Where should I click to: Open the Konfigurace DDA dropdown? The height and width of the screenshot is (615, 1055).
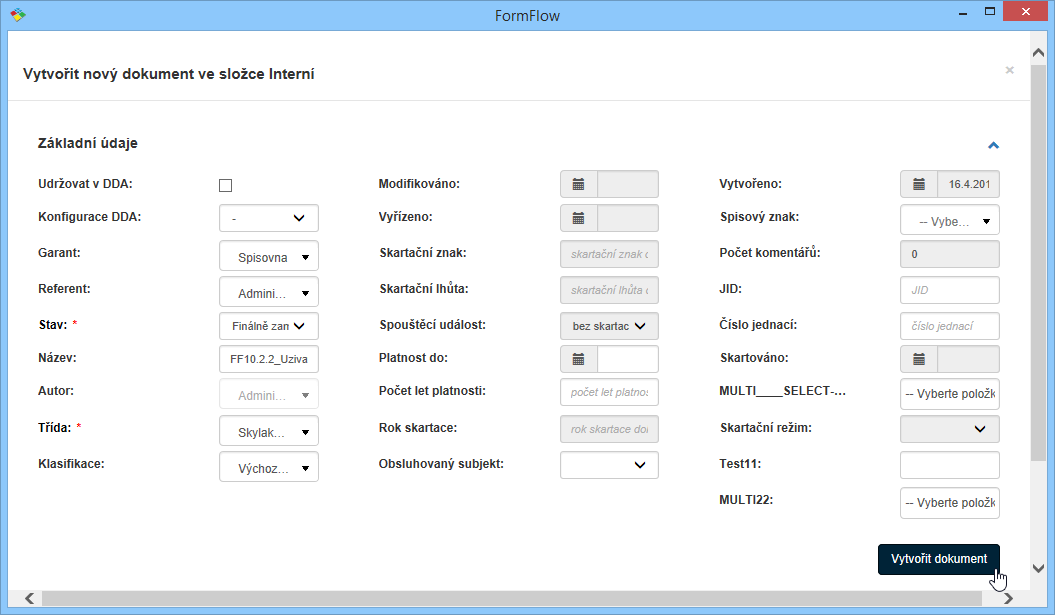[x=268, y=218]
